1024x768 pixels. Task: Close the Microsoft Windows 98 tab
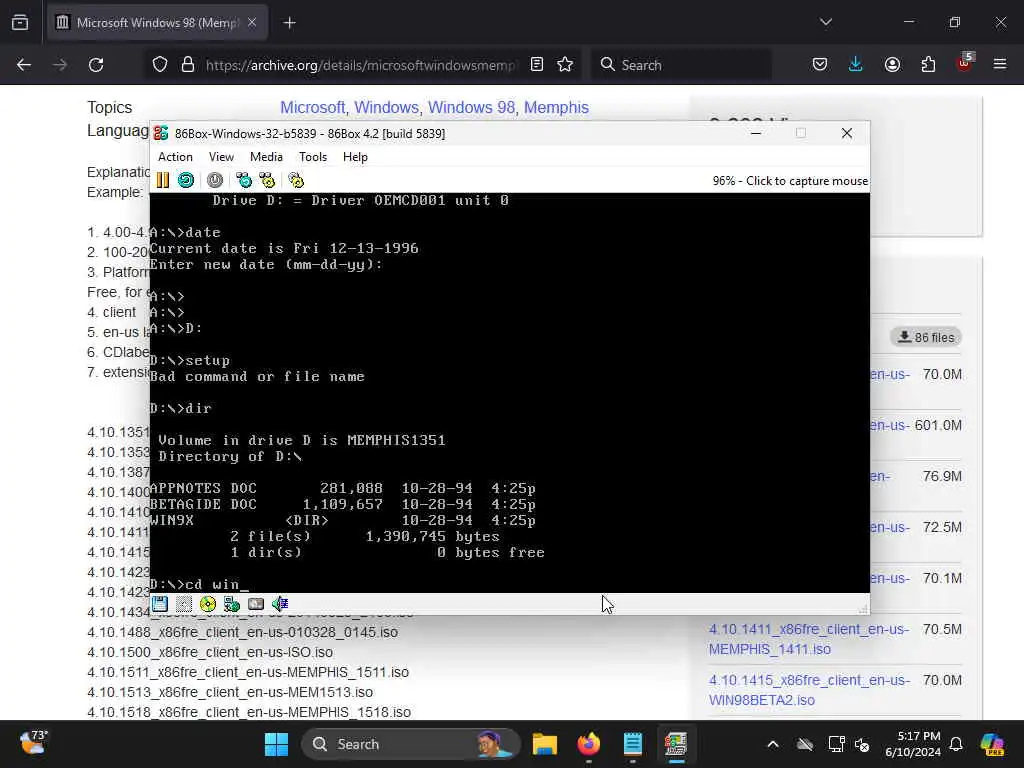pos(252,23)
